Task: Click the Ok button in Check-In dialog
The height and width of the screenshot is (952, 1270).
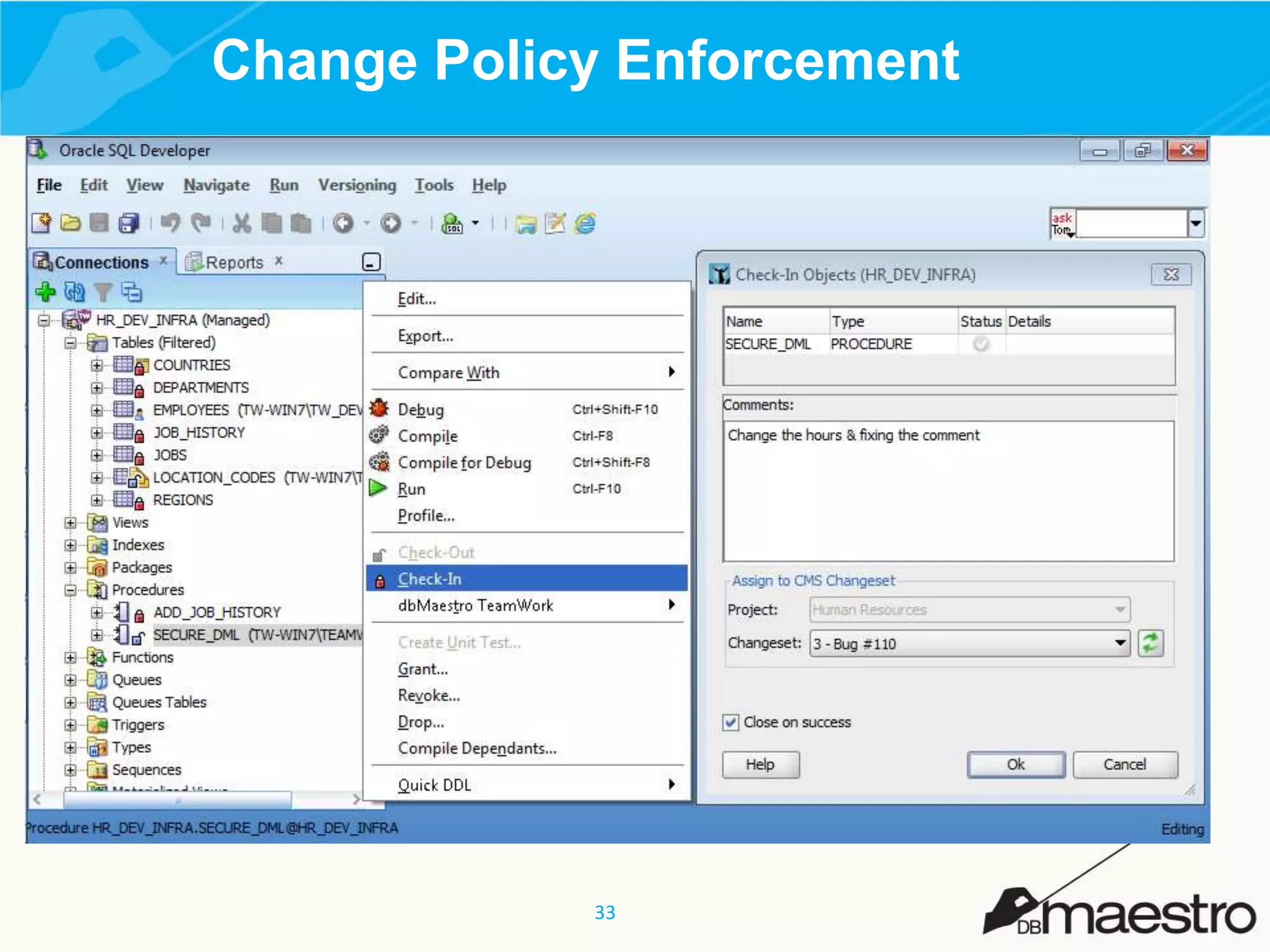Action: (1016, 765)
